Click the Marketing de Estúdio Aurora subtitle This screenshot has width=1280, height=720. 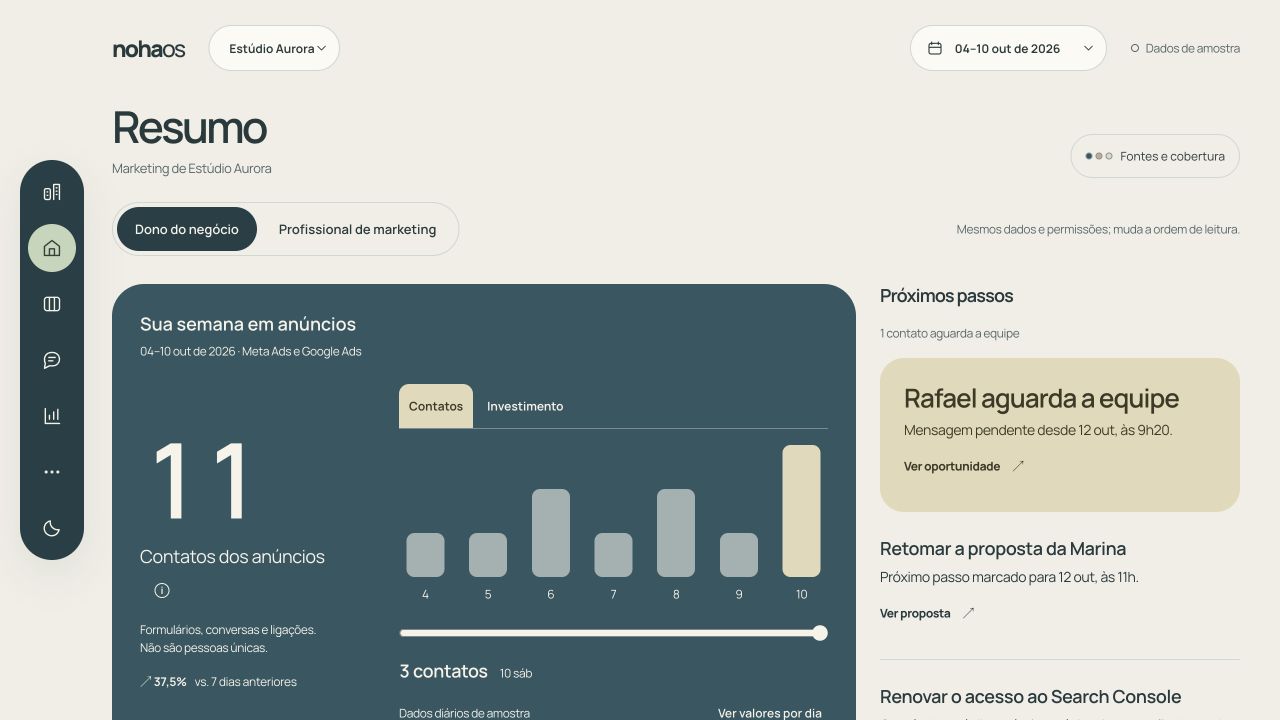coord(192,169)
